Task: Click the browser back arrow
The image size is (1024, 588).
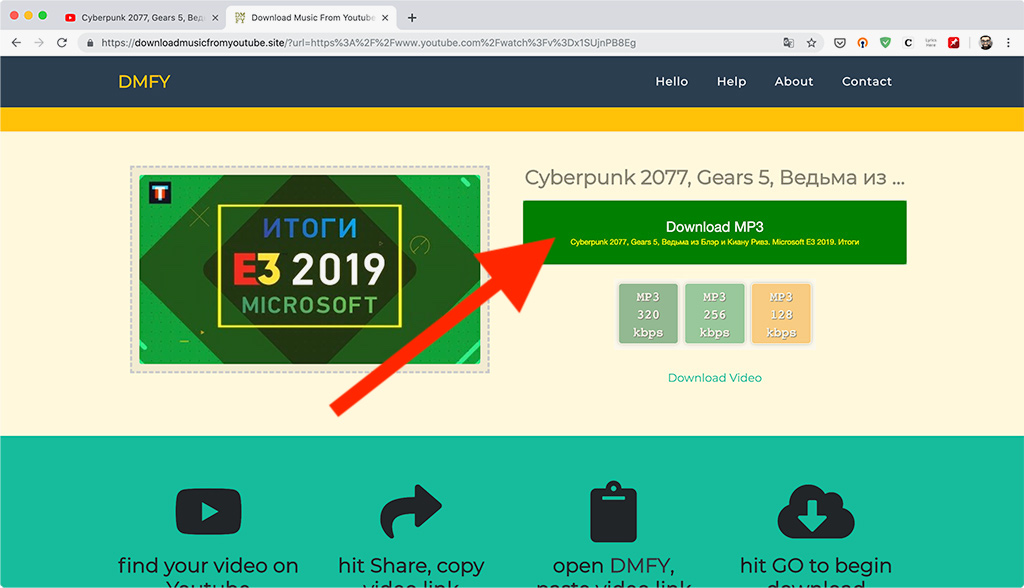Action: (16, 42)
